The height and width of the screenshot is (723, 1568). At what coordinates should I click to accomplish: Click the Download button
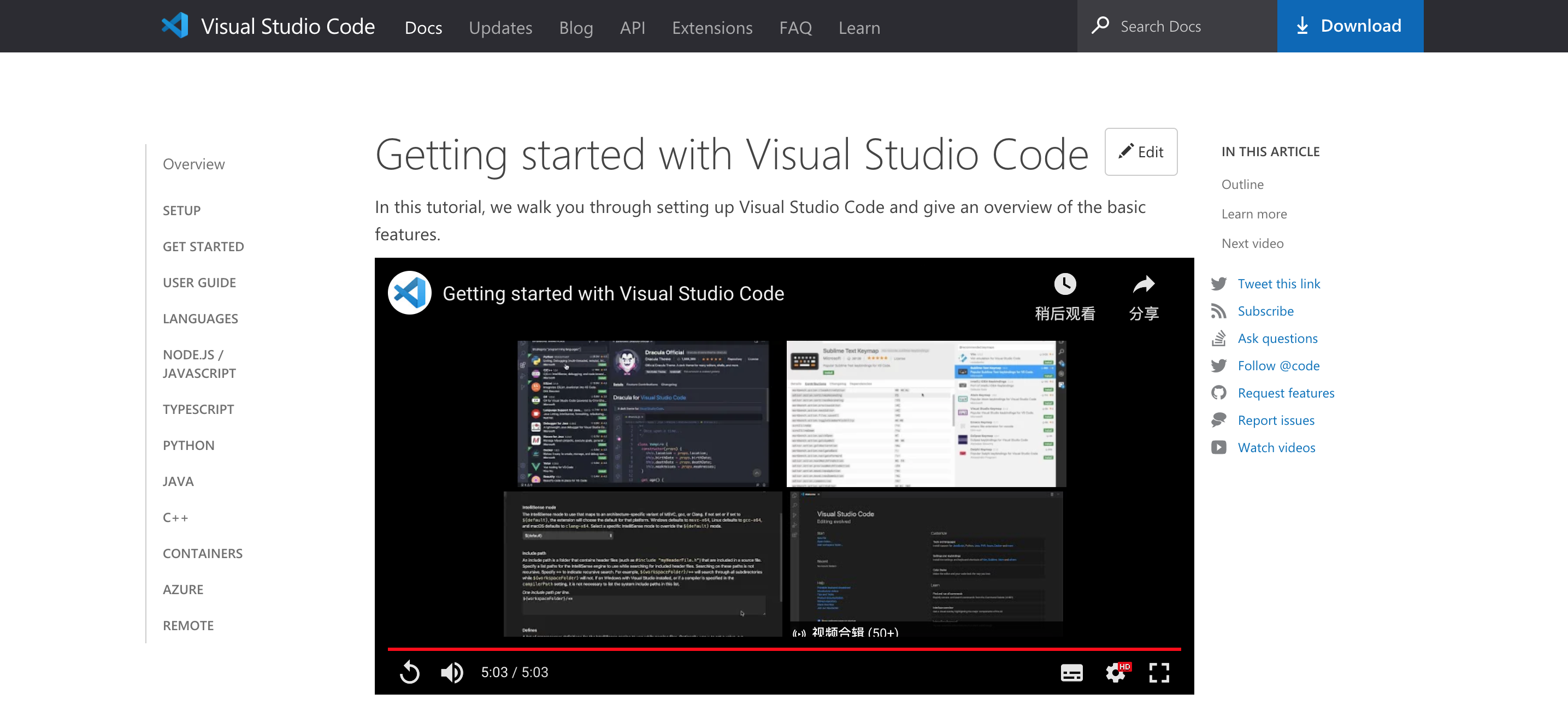click(1349, 26)
